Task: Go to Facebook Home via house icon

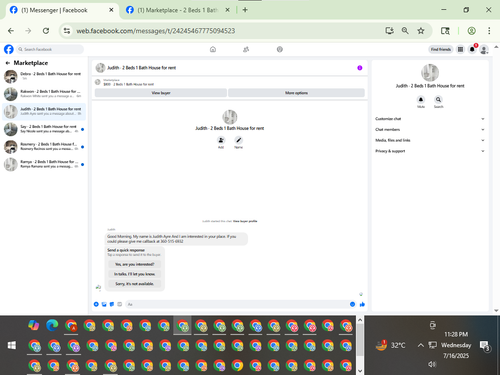Action: click(213, 49)
